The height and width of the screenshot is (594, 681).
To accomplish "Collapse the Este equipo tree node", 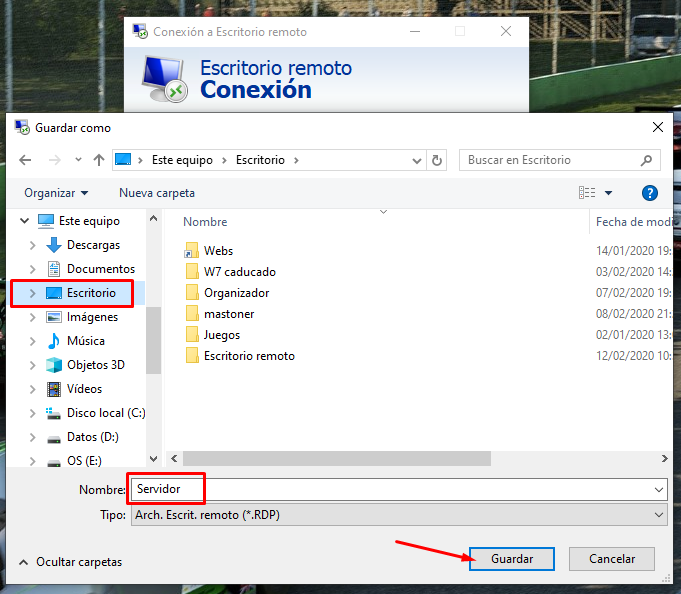I will pyautogui.click(x=21, y=221).
